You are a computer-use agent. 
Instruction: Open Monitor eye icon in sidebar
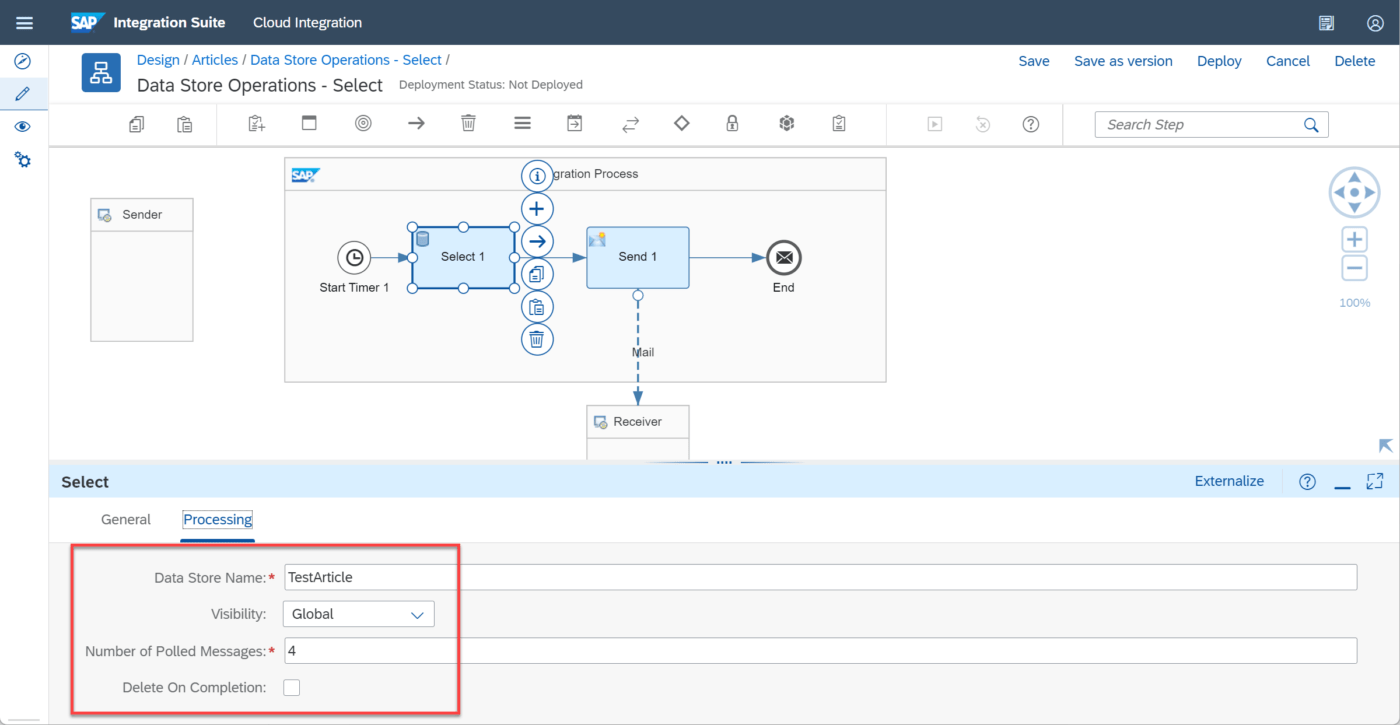[x=22, y=127]
